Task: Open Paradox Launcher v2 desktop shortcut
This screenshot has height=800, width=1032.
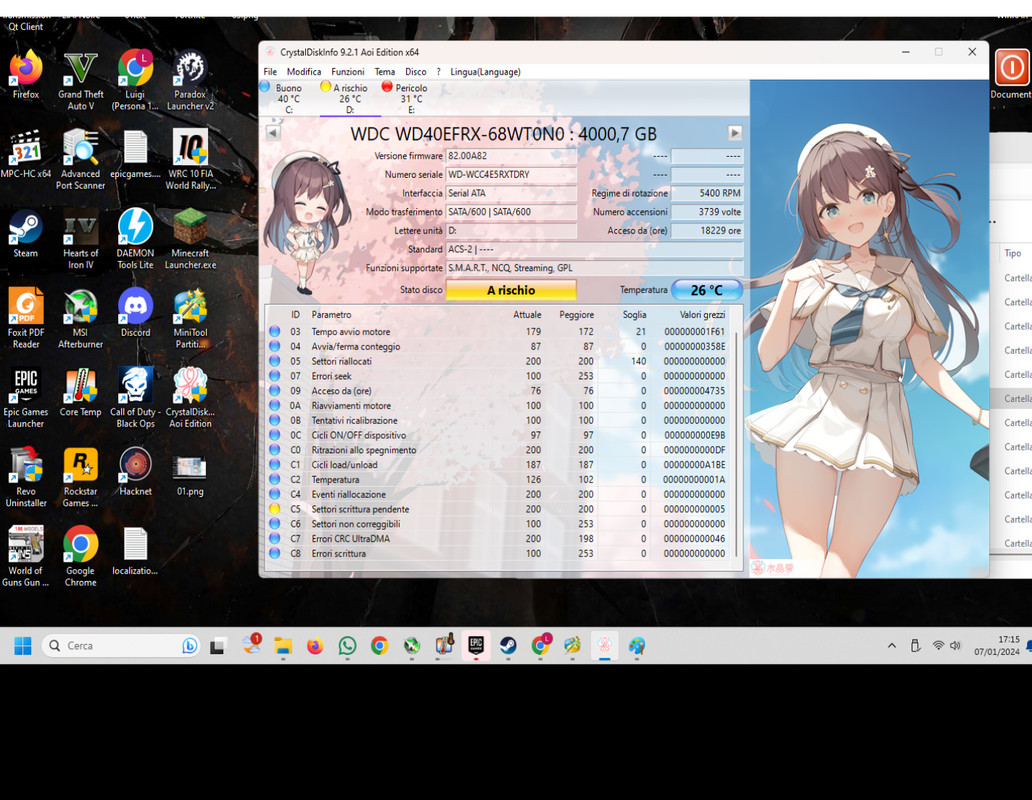Action: click(190, 80)
